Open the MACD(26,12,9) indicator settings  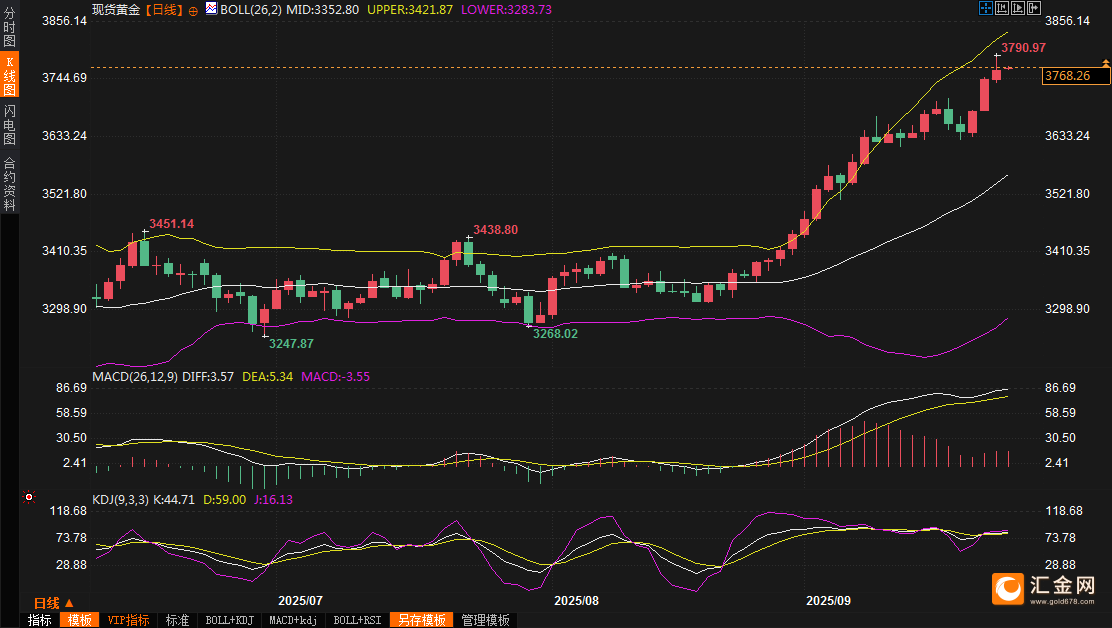point(135,377)
